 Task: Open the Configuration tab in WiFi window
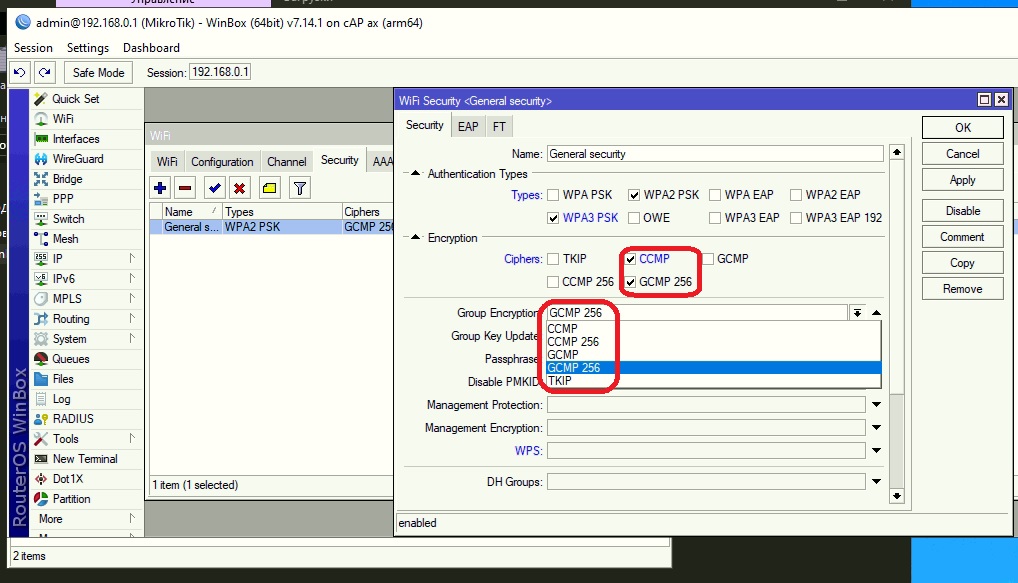(x=222, y=162)
